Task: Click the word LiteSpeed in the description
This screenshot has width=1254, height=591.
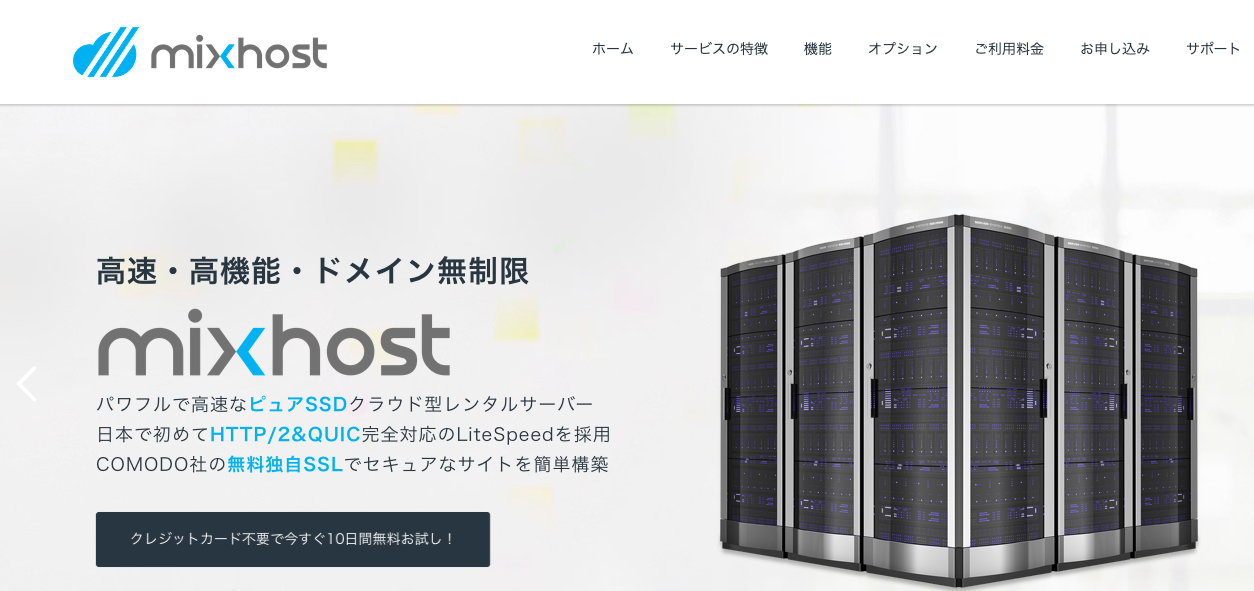Action: pyautogui.click(x=505, y=434)
